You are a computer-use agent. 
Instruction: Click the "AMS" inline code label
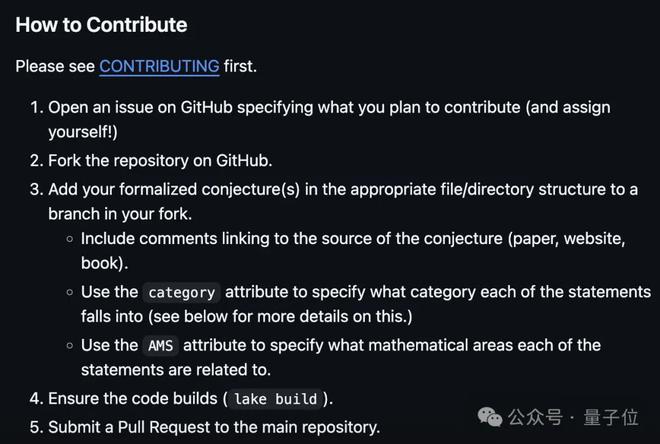pos(160,346)
